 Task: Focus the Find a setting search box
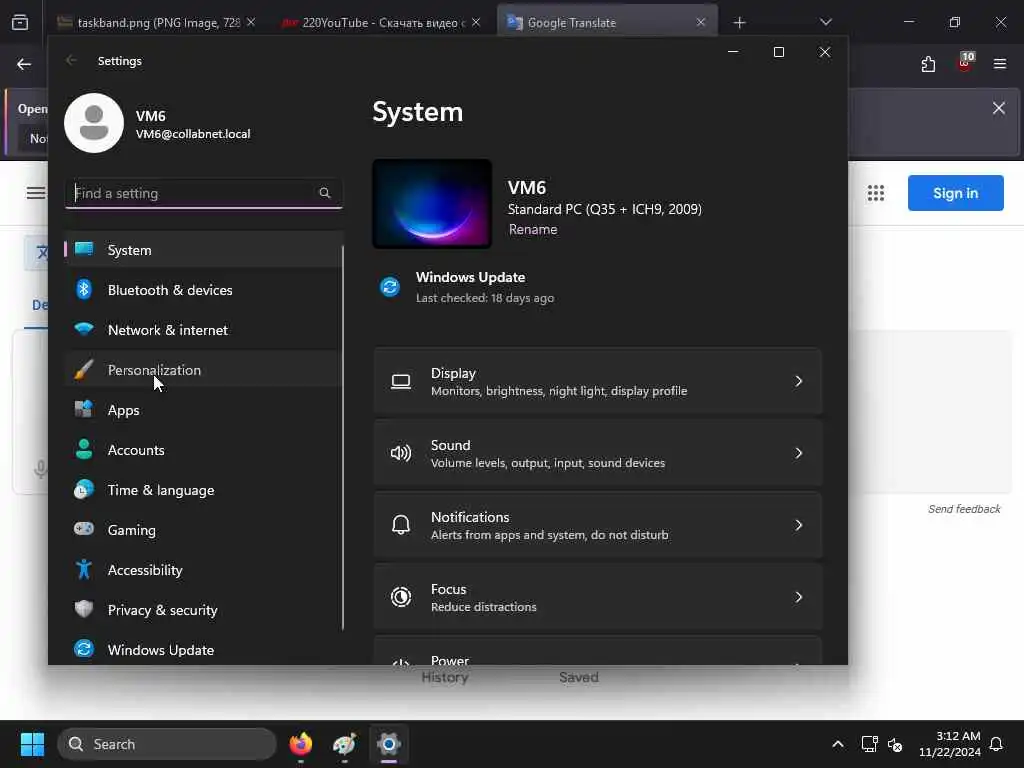coord(204,193)
